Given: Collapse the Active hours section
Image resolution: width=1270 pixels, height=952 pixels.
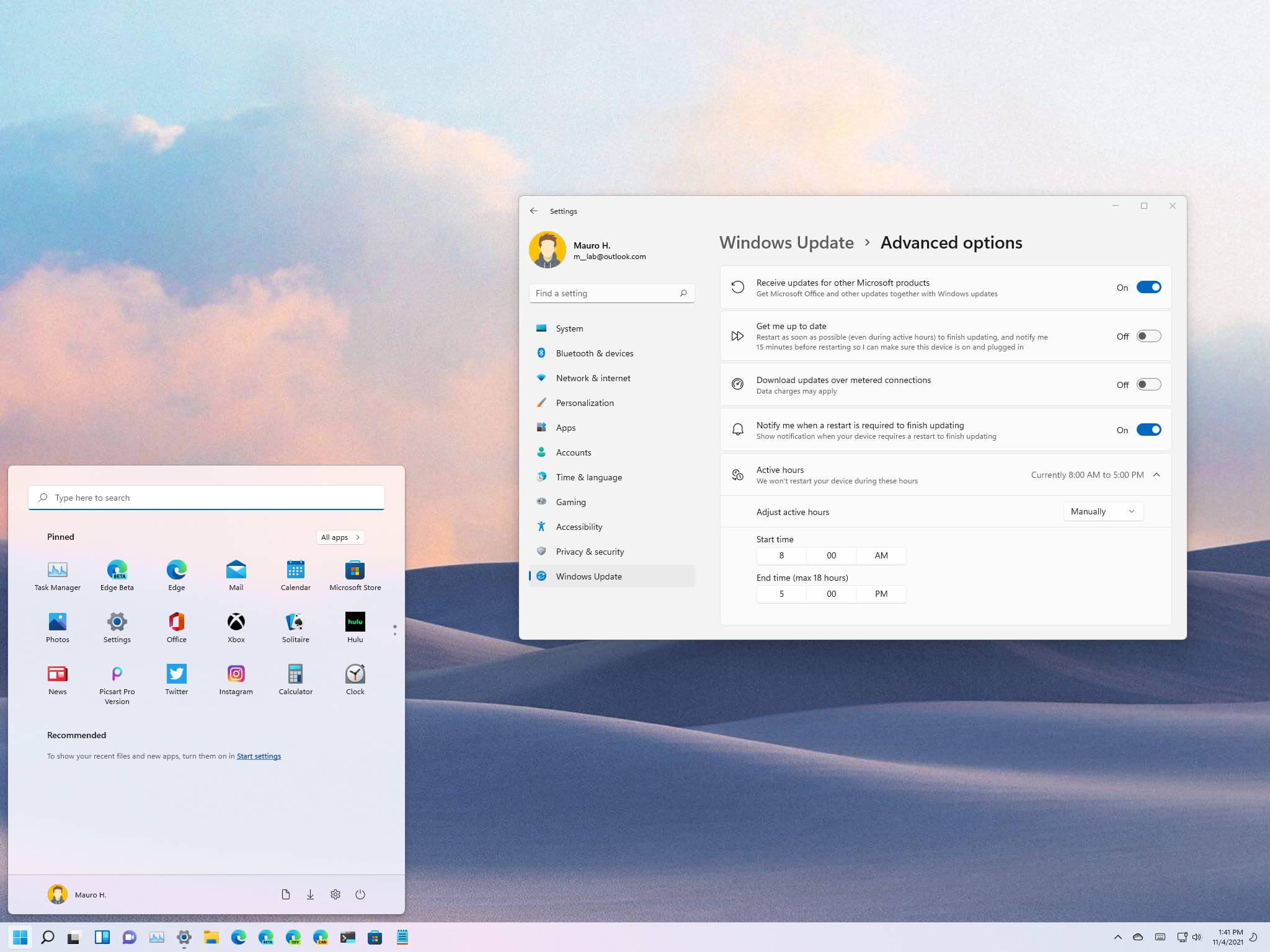Looking at the screenshot, I should pyautogui.click(x=1157, y=475).
